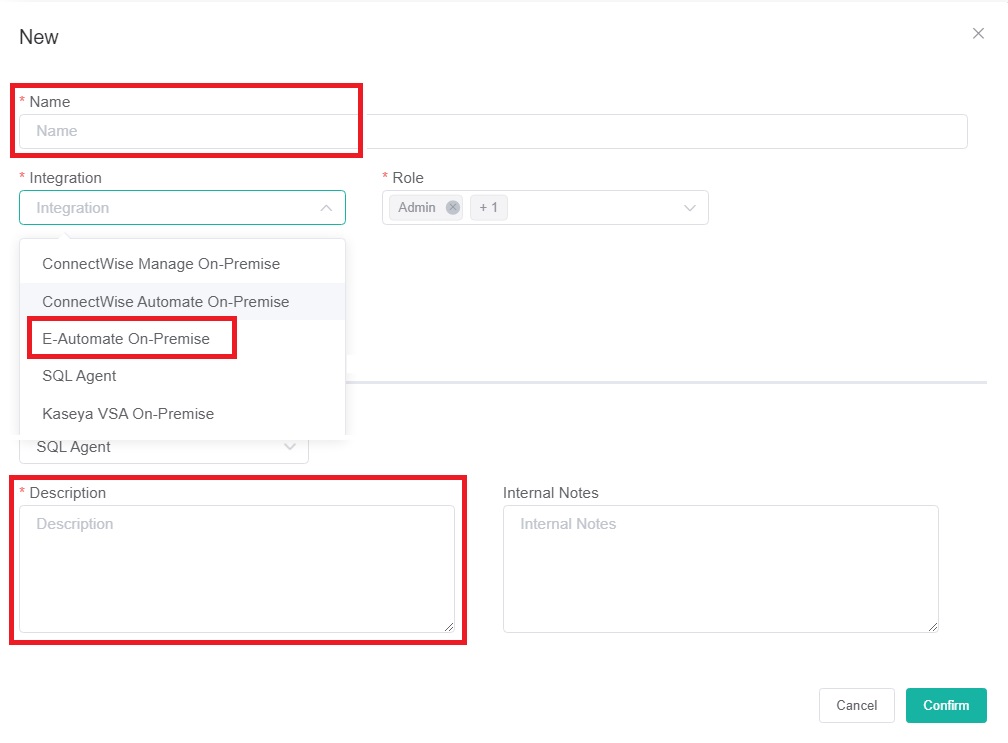Collapse the Integration dropdown using its arrow
Screen dimensions: 1008x743
[x=326, y=208]
